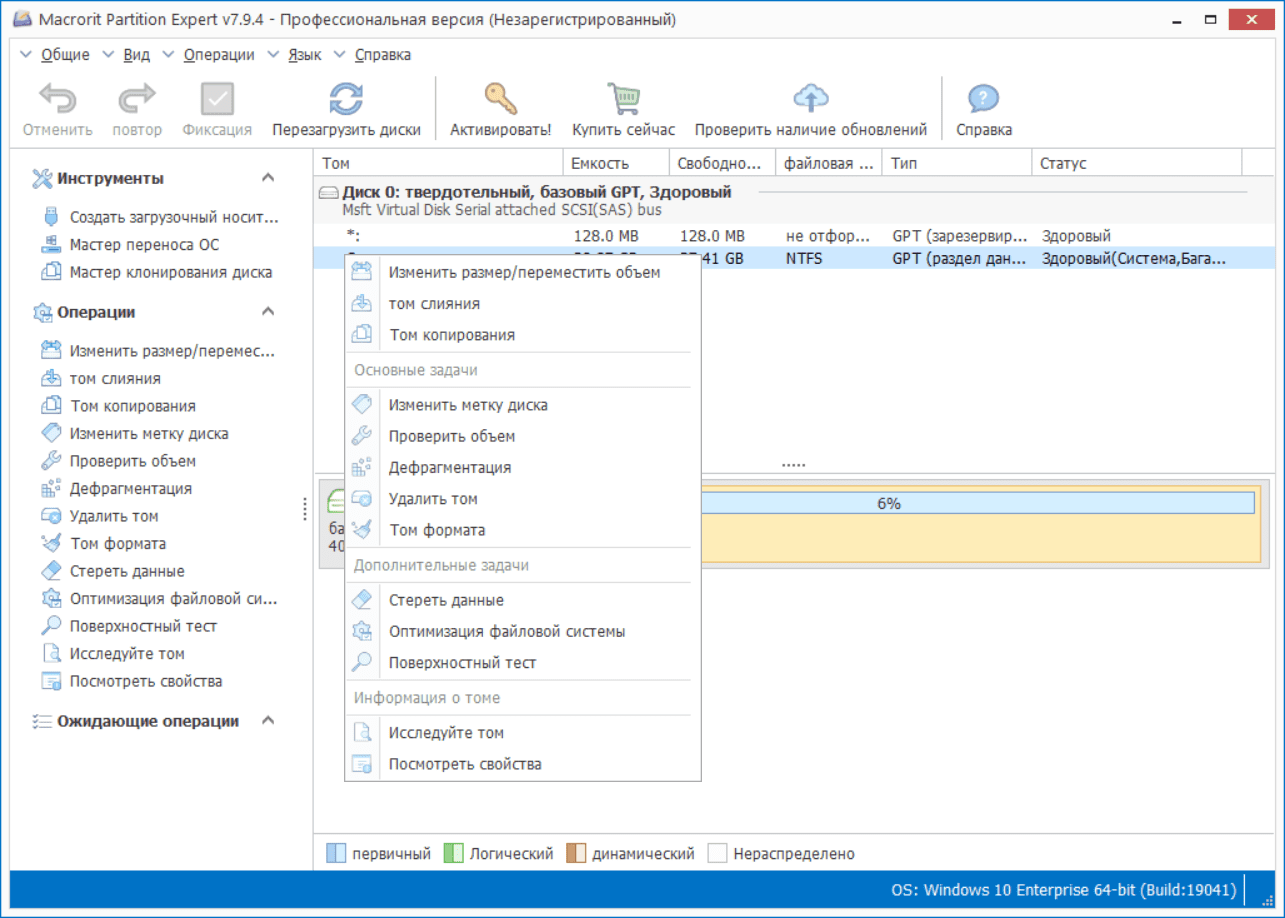Click the Логический legend color swatch

454,854
